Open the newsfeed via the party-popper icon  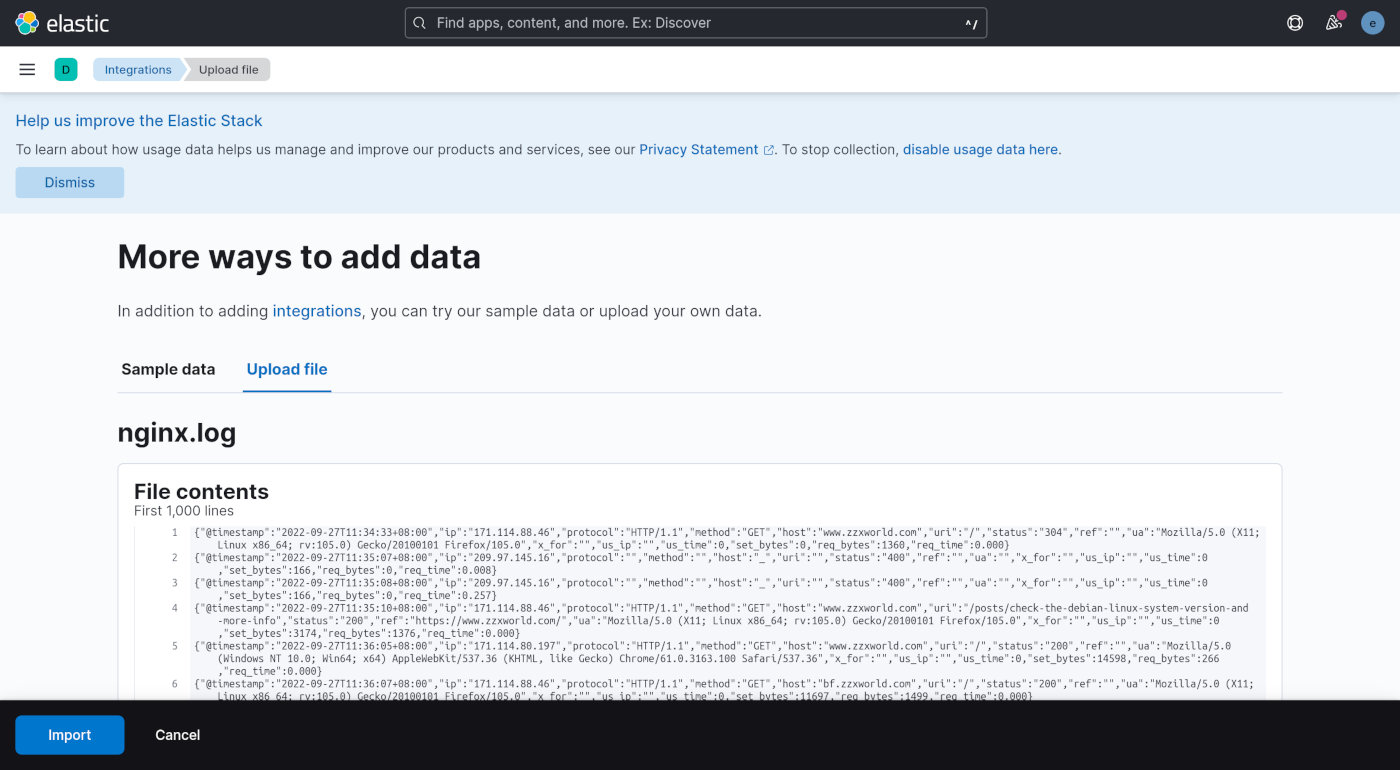[x=1333, y=22]
